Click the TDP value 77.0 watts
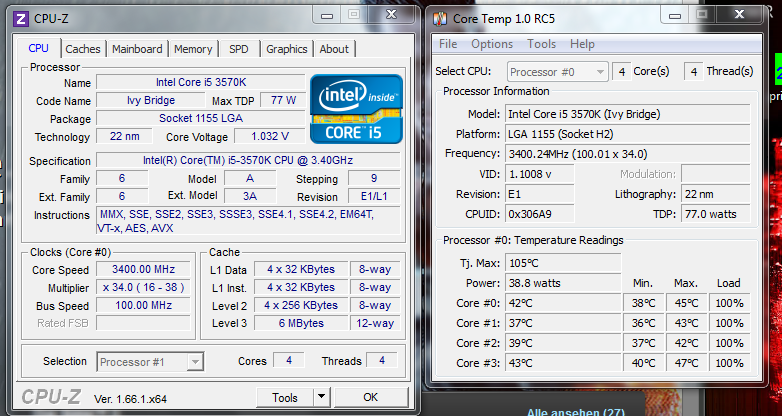The height and width of the screenshot is (416, 782). click(x=716, y=214)
